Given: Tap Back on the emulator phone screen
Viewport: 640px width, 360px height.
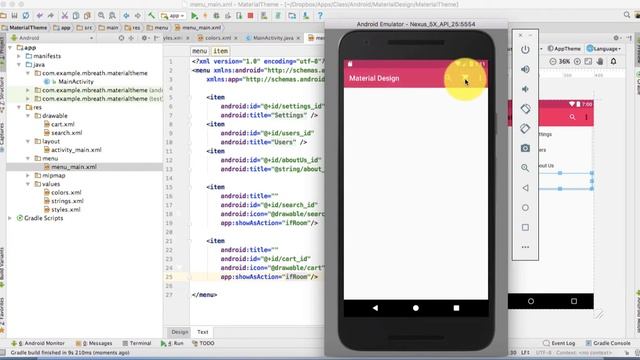Looking at the screenshot, I should point(375,308).
